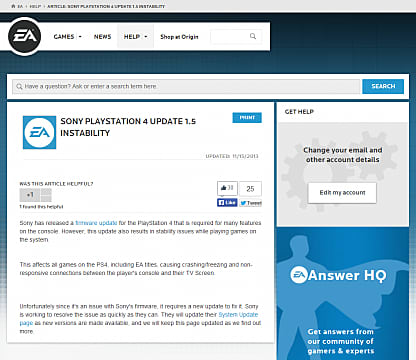
Task: Open the firmware update link
Action: click(x=96, y=223)
